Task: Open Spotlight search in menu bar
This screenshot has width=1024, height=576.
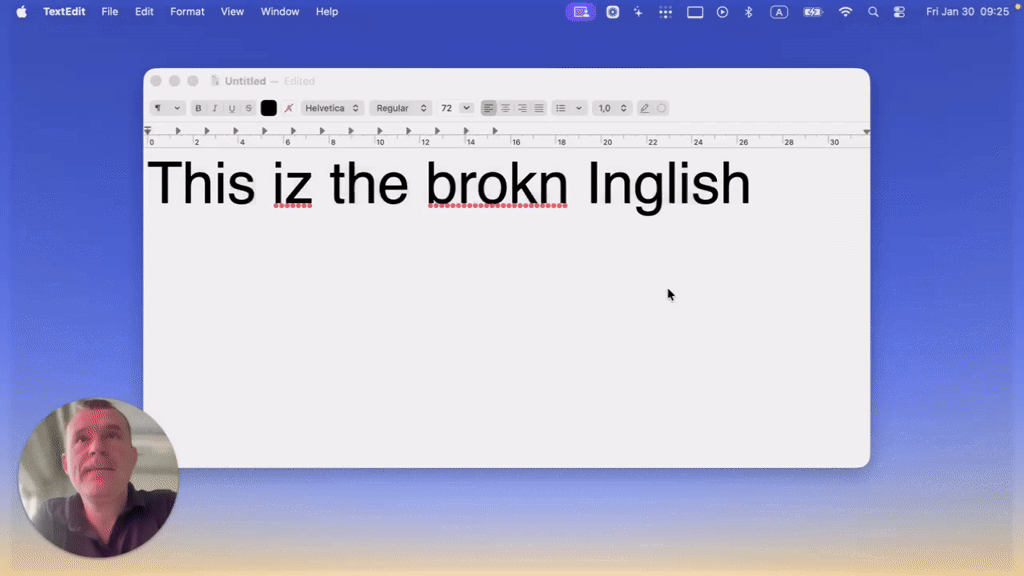Action: [x=873, y=12]
